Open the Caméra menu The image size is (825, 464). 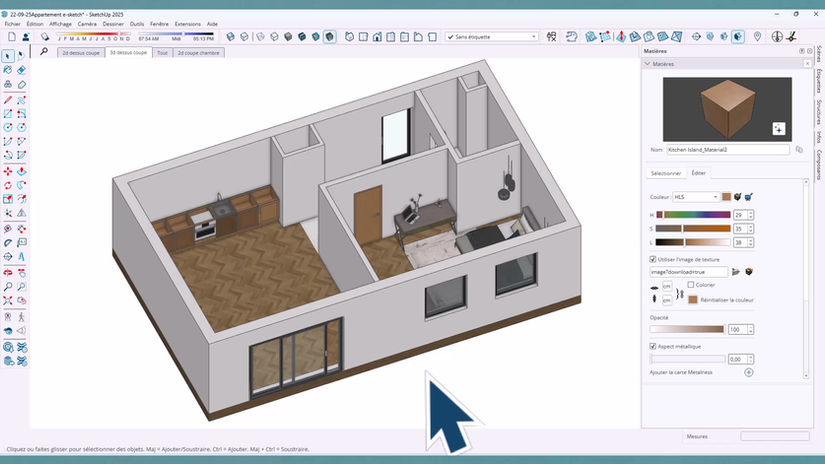point(87,24)
